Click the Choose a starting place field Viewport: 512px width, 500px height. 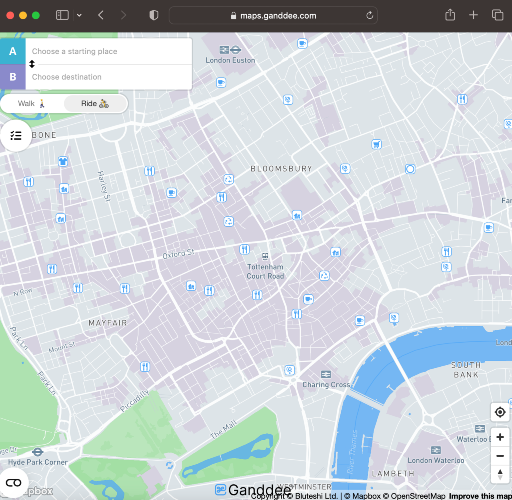(109, 51)
